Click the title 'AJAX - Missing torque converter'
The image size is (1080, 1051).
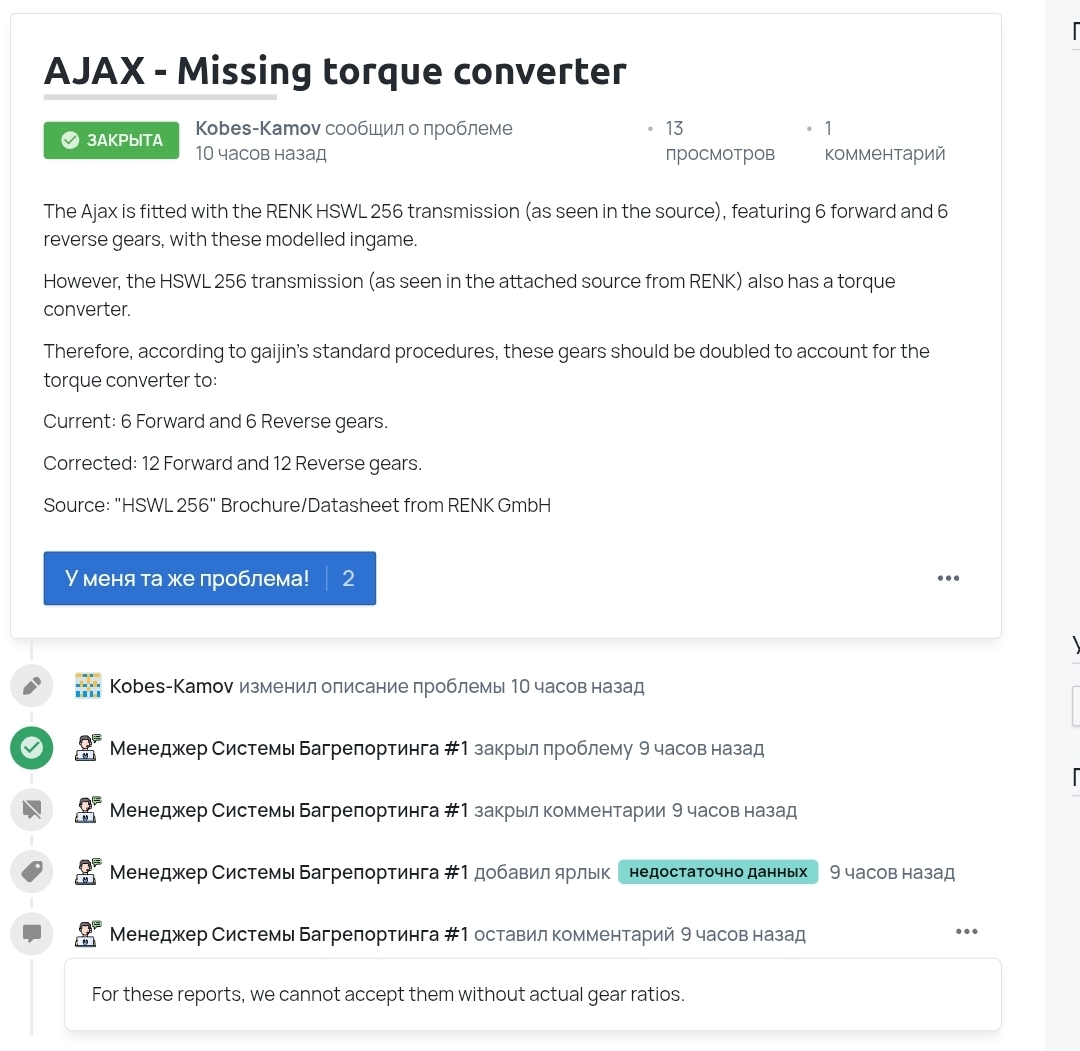(334, 70)
